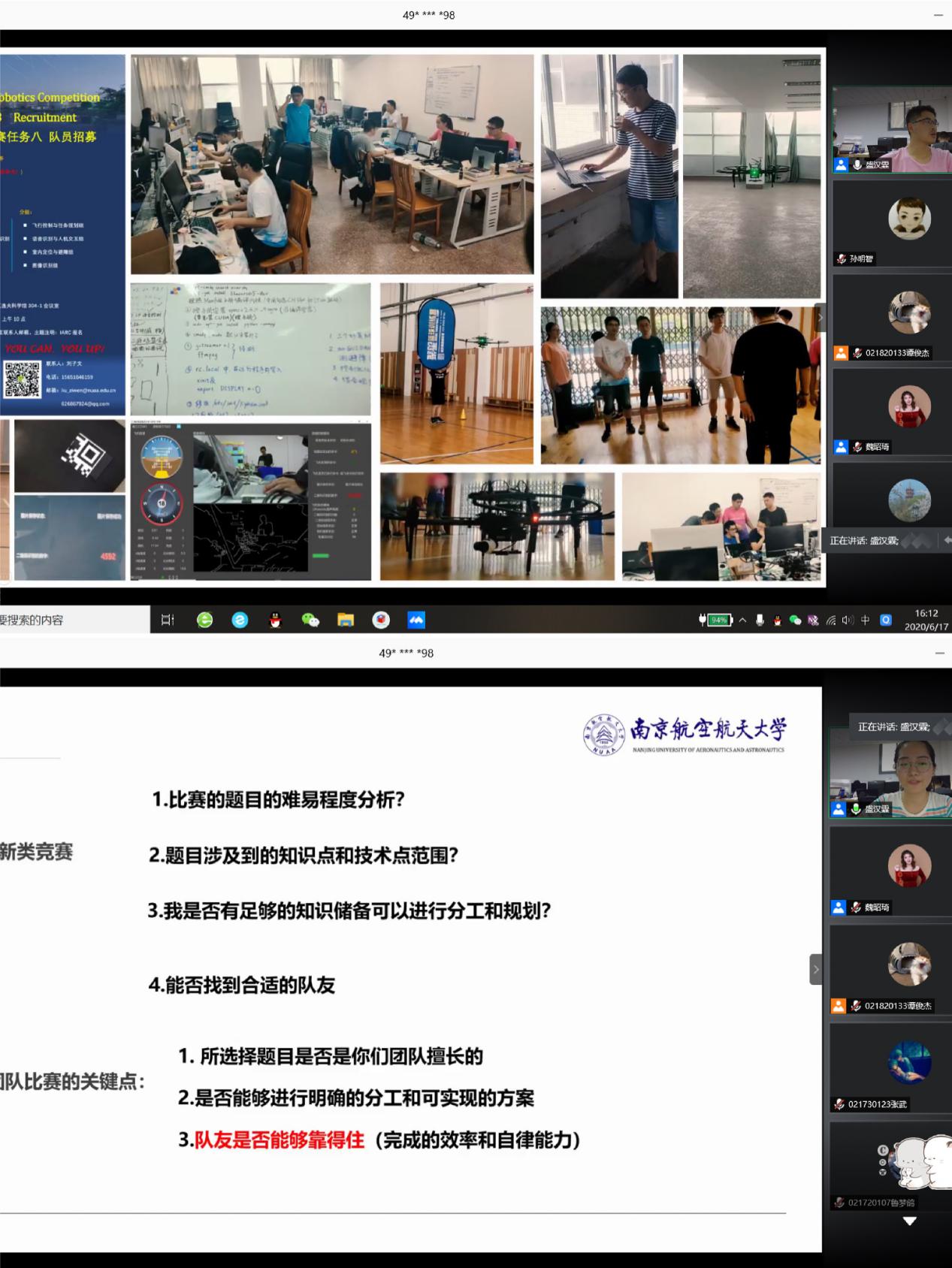Collapse participant panel beside the NUAA slide
Image resolution: width=952 pixels, height=1268 pixels.
[x=816, y=969]
